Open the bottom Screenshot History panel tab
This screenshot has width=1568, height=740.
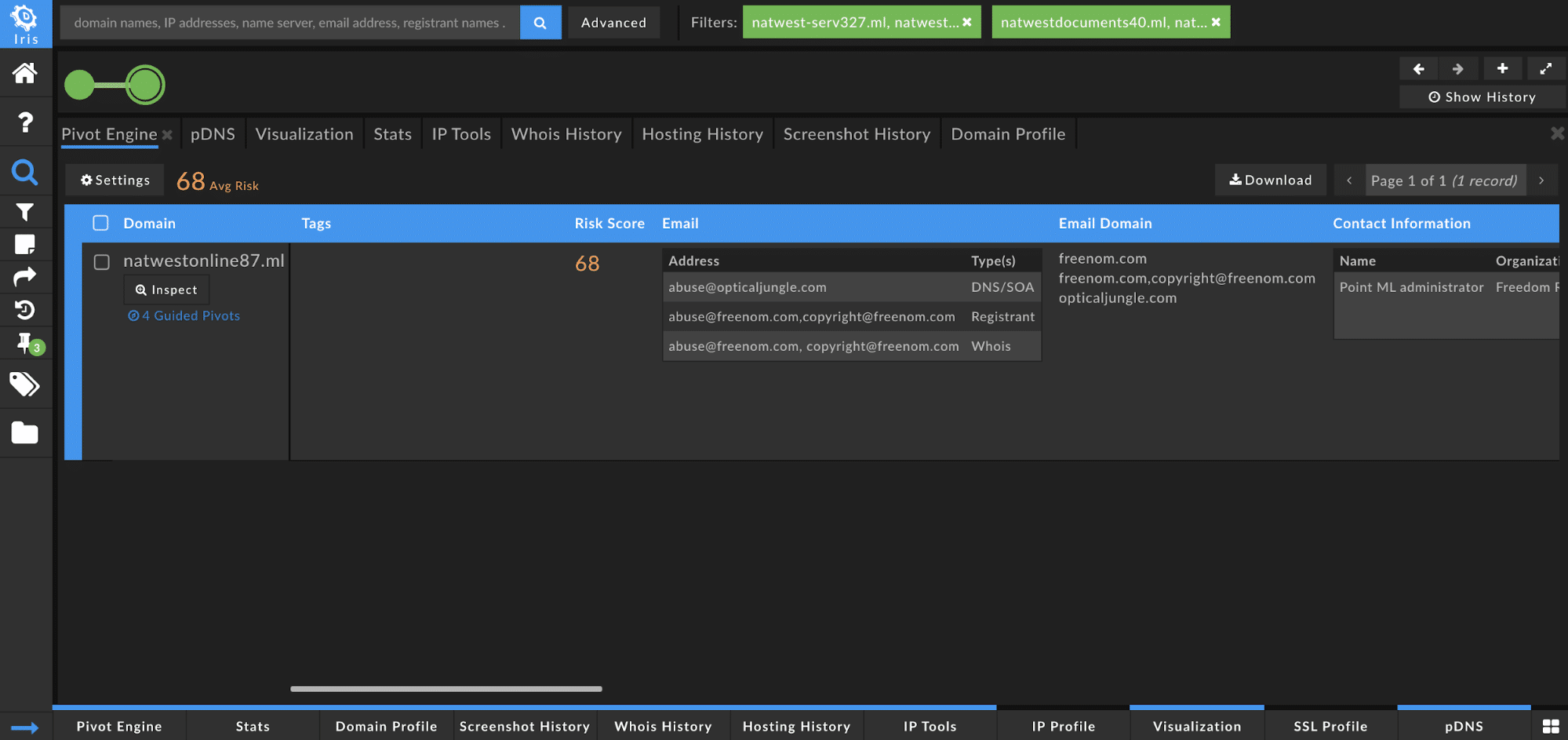point(525,726)
